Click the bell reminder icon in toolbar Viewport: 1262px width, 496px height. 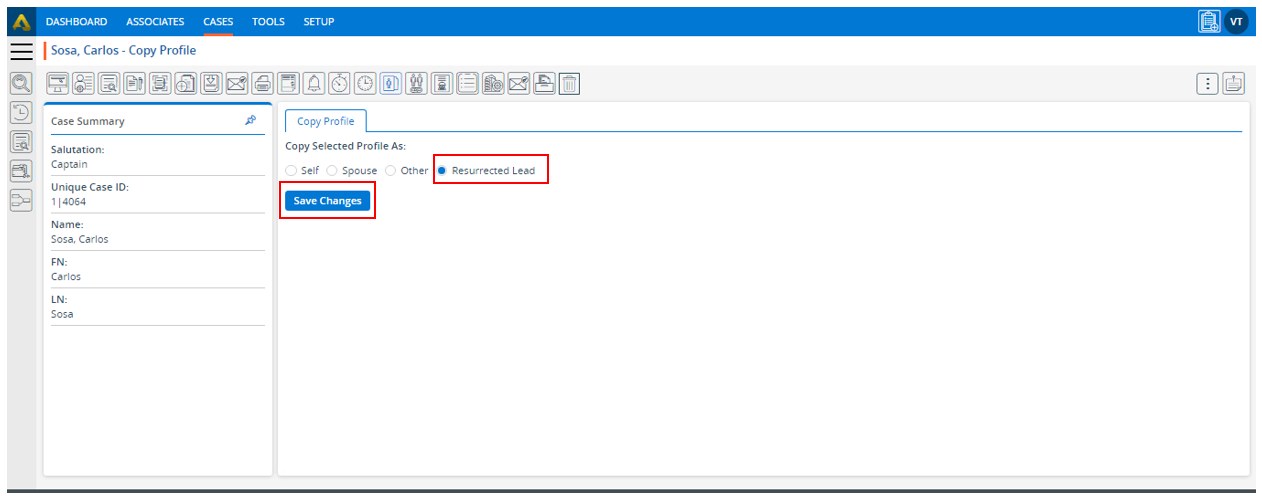[315, 84]
